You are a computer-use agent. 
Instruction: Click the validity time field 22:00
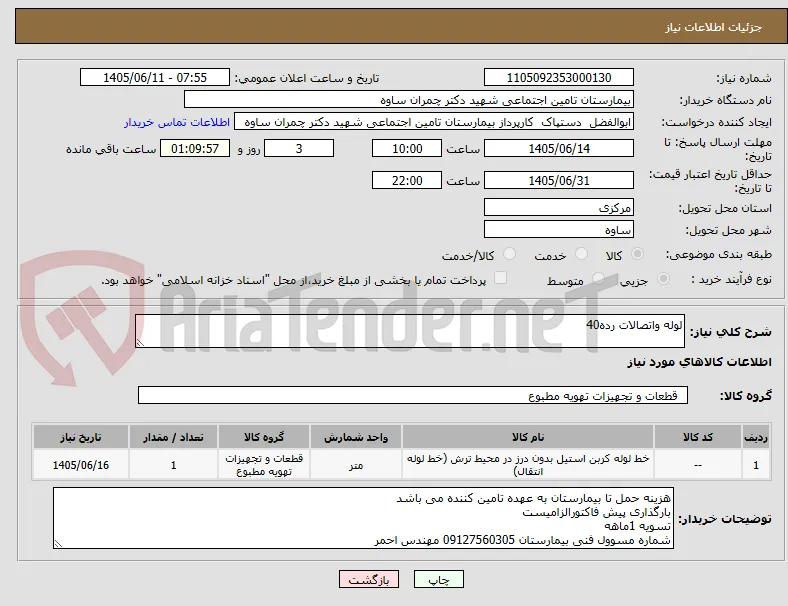[407, 180]
